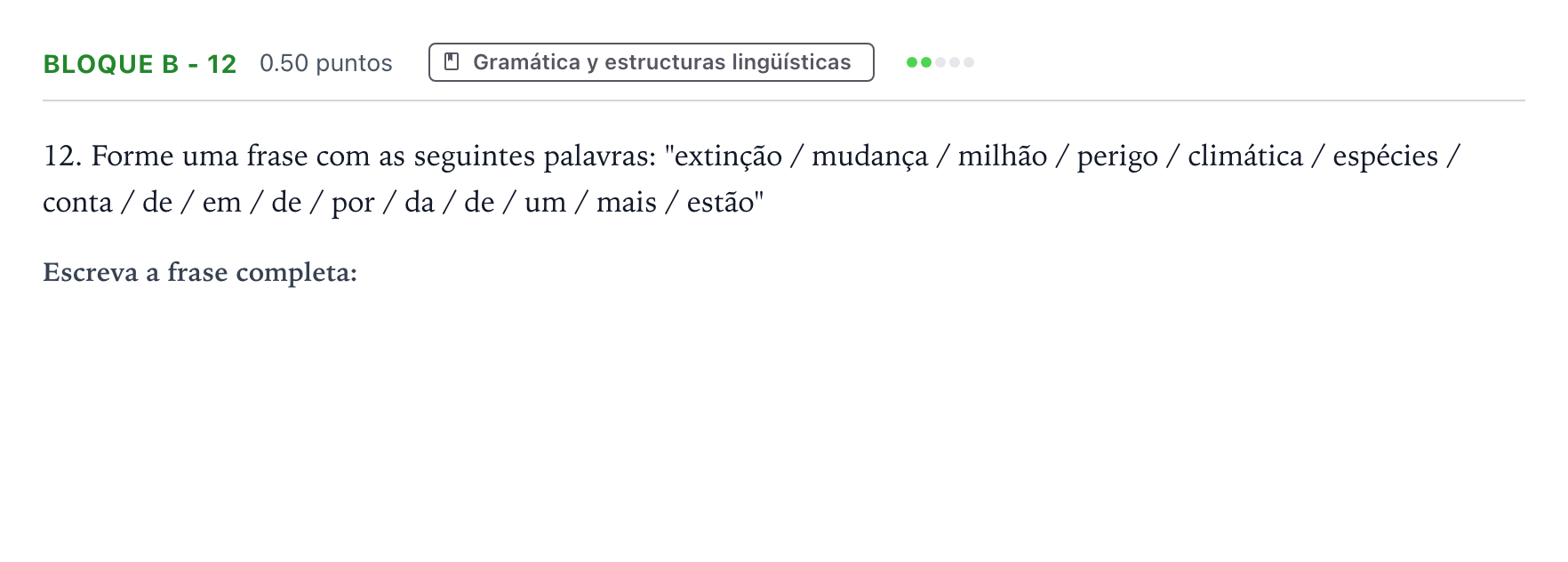
Task: Click the book icon in the grammar tag
Action: pyautogui.click(x=452, y=62)
